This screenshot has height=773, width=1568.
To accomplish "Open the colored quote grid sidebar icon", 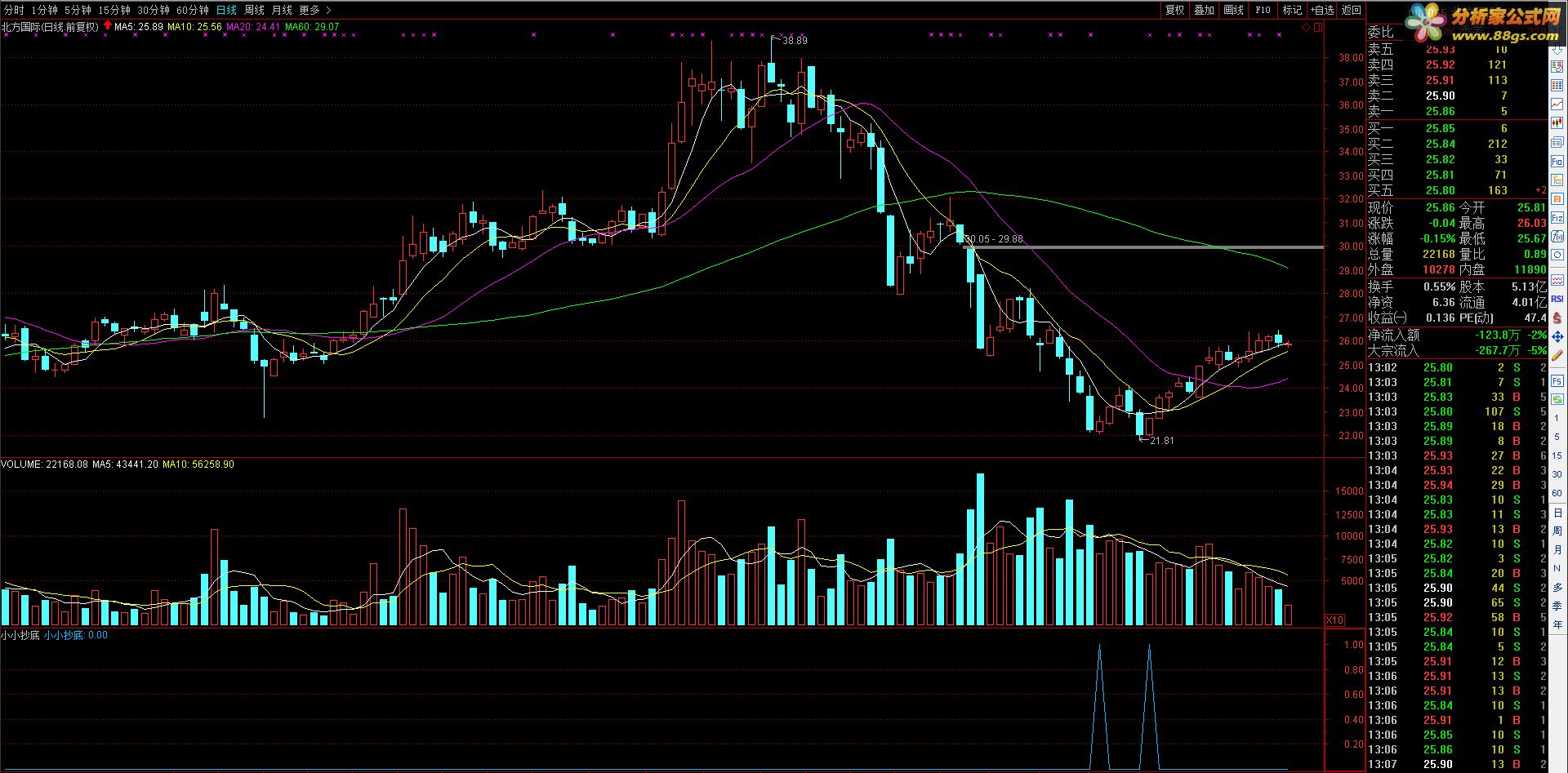I will (x=1557, y=84).
